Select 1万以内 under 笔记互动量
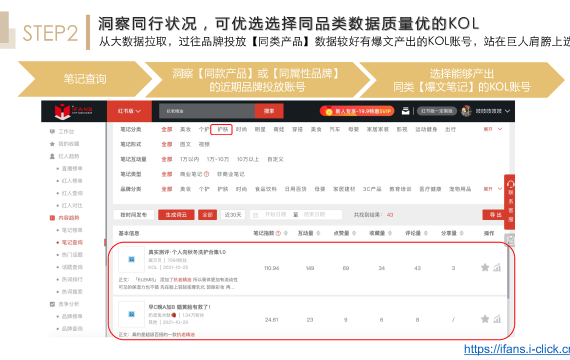The height and width of the screenshot is (360, 570). (x=189, y=159)
